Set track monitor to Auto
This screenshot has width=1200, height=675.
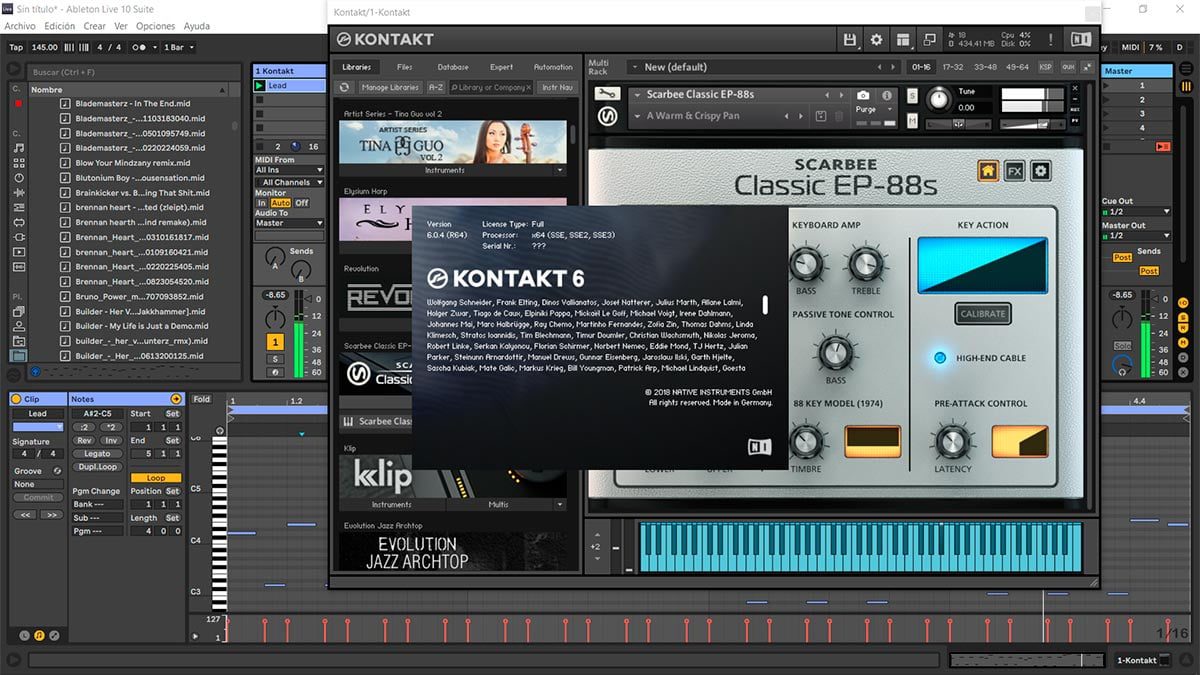[280, 203]
